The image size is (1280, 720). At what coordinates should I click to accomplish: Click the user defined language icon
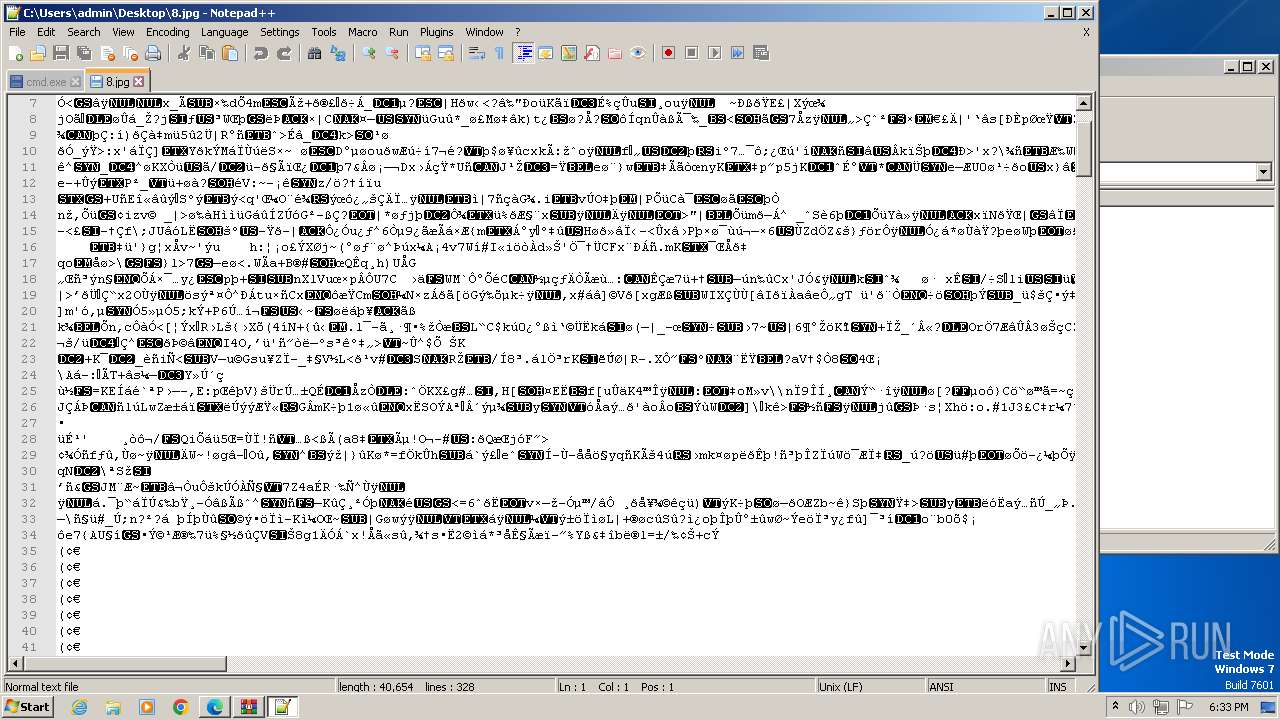(x=546, y=53)
